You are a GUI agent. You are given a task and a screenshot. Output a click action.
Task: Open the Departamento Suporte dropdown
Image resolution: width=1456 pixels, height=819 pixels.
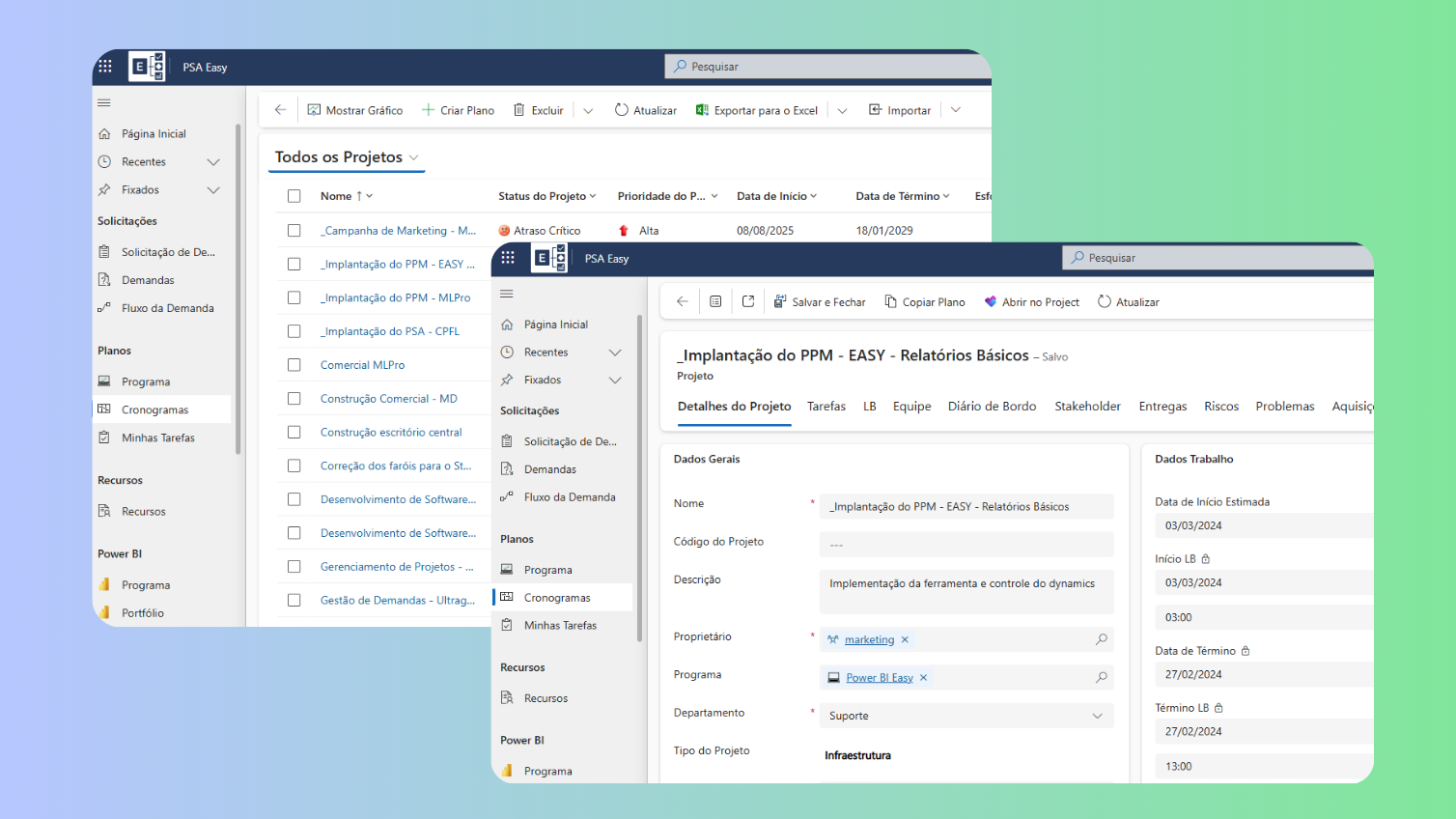1097,716
